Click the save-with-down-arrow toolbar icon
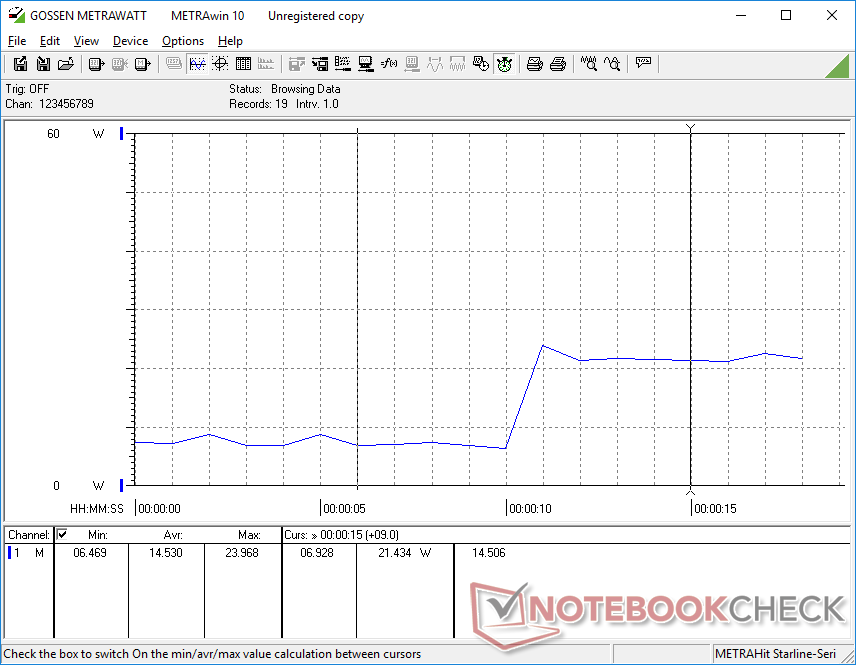The width and height of the screenshot is (856, 665). click(43, 64)
